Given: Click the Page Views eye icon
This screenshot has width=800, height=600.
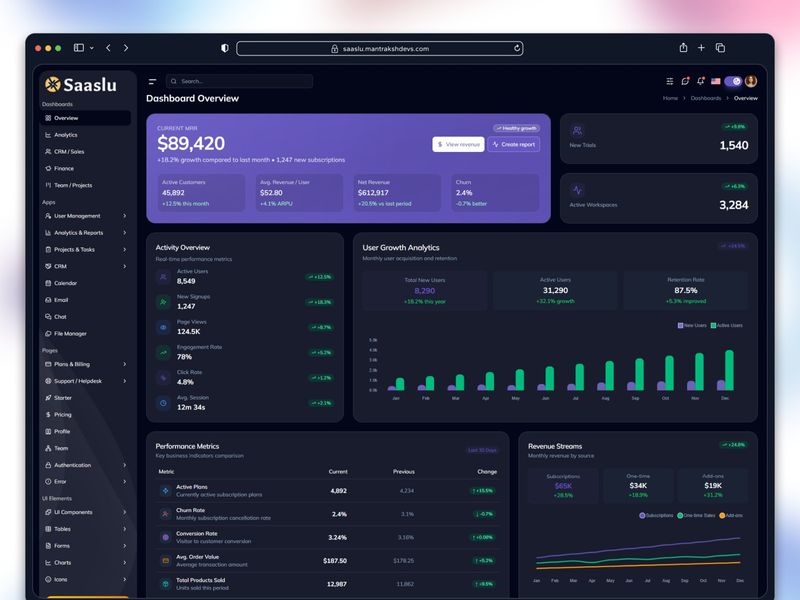Looking at the screenshot, I should click(163, 328).
